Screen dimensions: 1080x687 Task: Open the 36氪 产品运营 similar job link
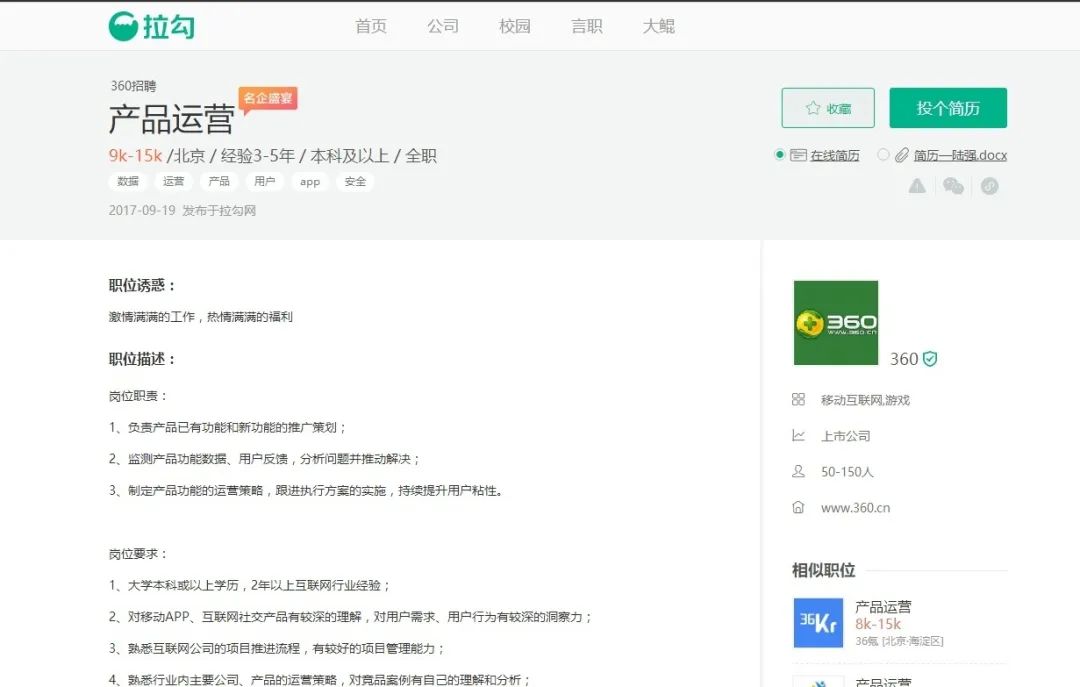[883, 607]
